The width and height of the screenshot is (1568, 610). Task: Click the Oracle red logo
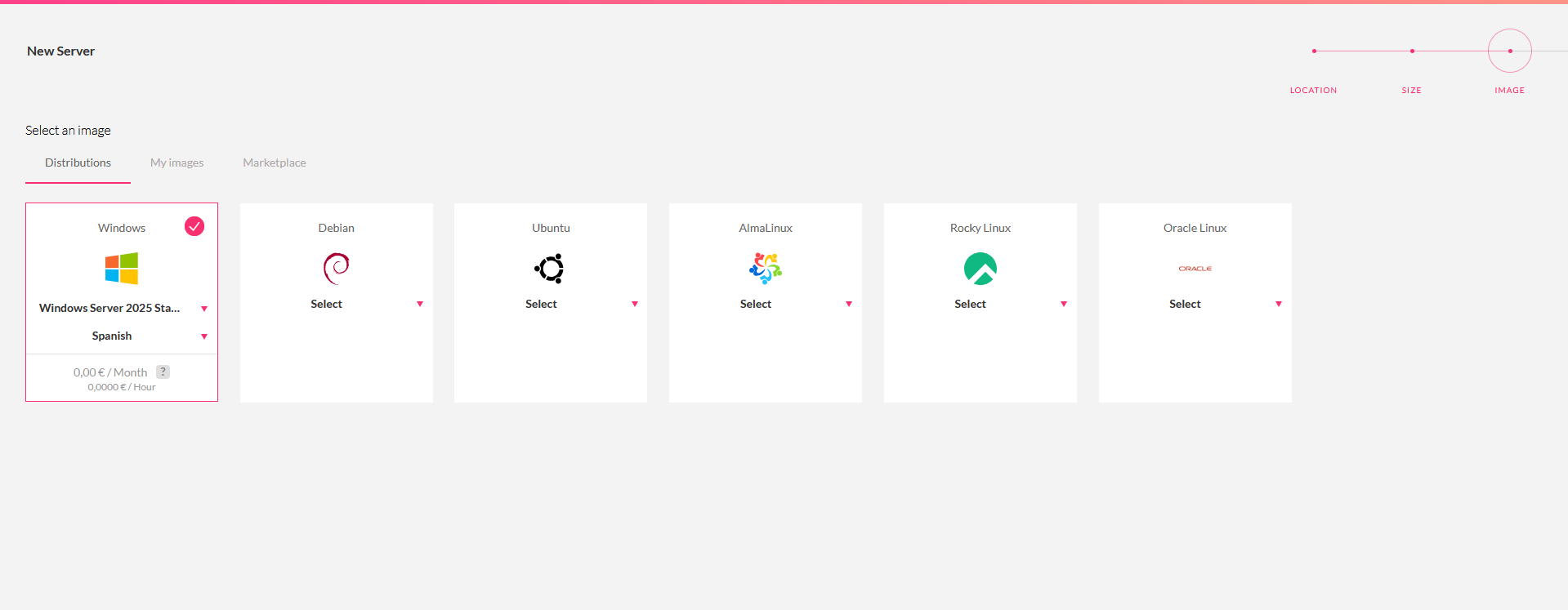coord(1195,268)
